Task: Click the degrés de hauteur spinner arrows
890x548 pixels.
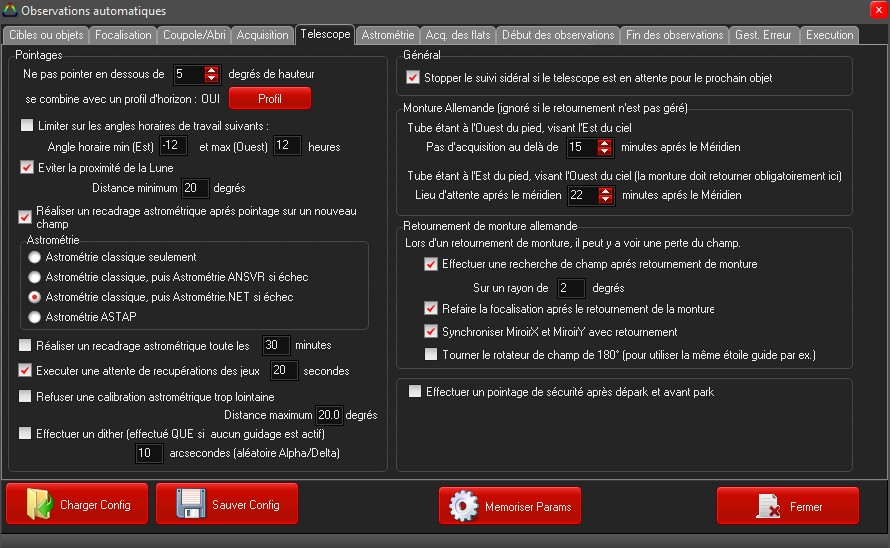Action: click(211, 74)
